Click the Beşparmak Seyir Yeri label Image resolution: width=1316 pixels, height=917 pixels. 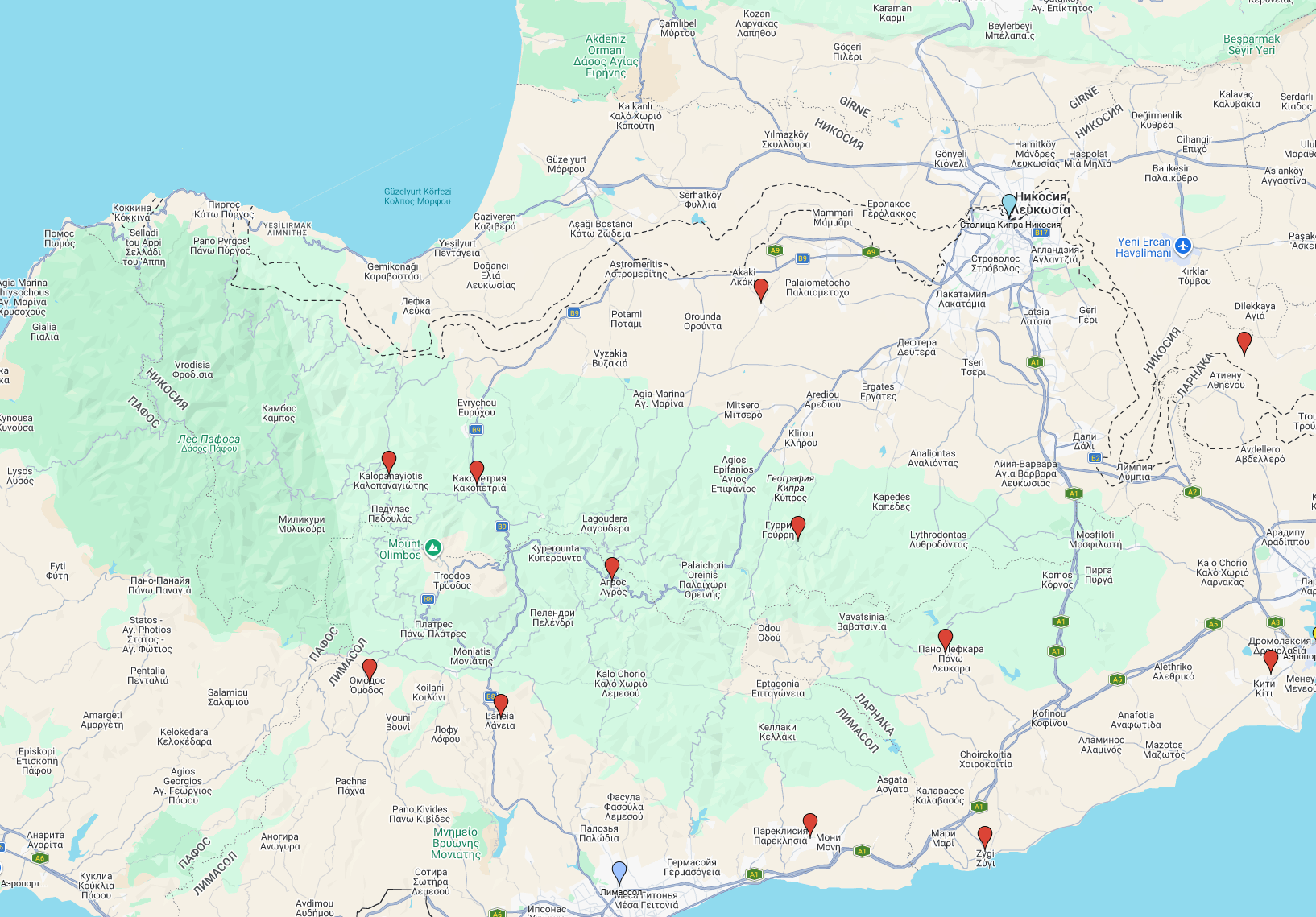click(x=1252, y=44)
